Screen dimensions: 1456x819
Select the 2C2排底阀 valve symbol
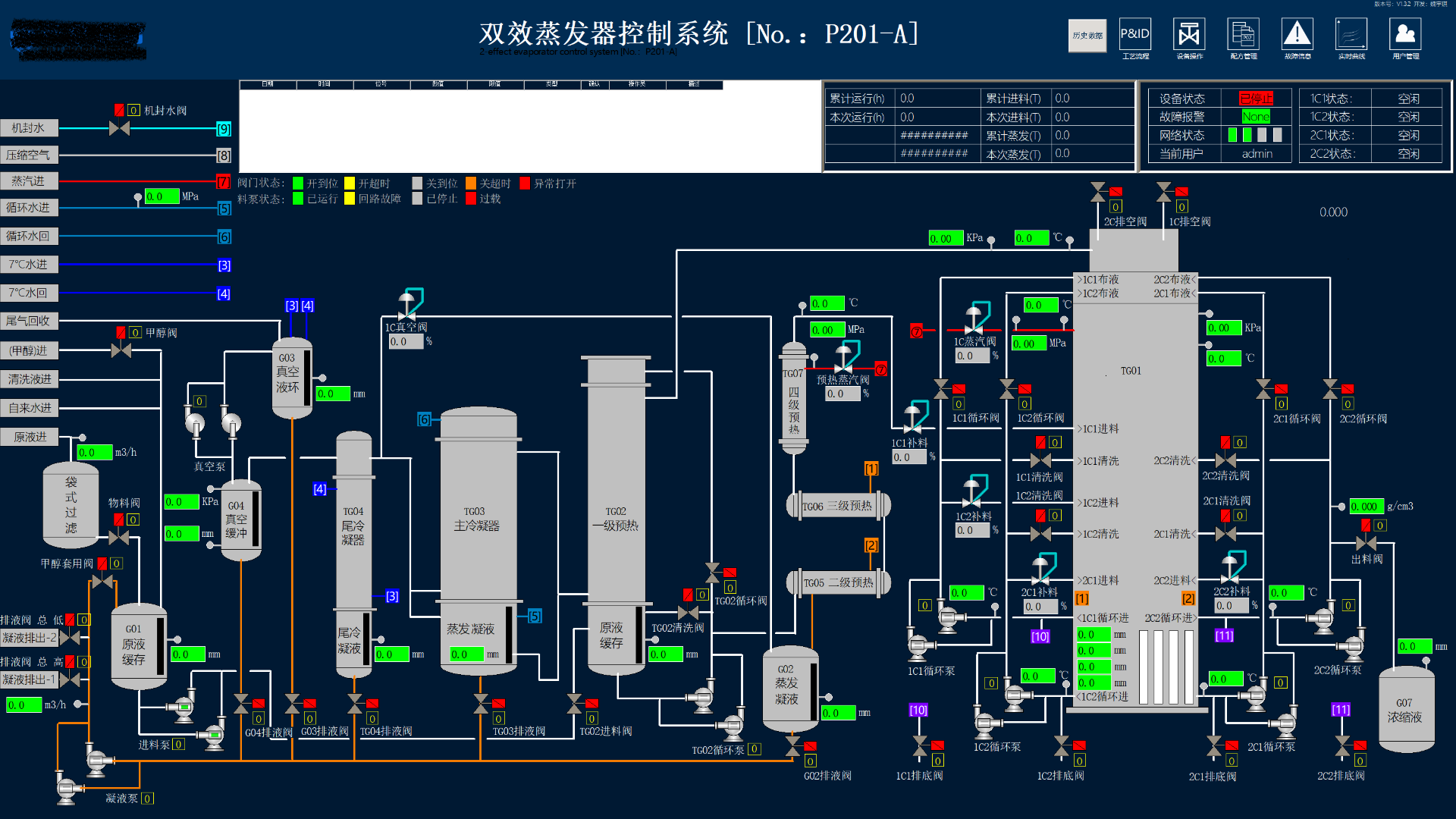click(1342, 747)
